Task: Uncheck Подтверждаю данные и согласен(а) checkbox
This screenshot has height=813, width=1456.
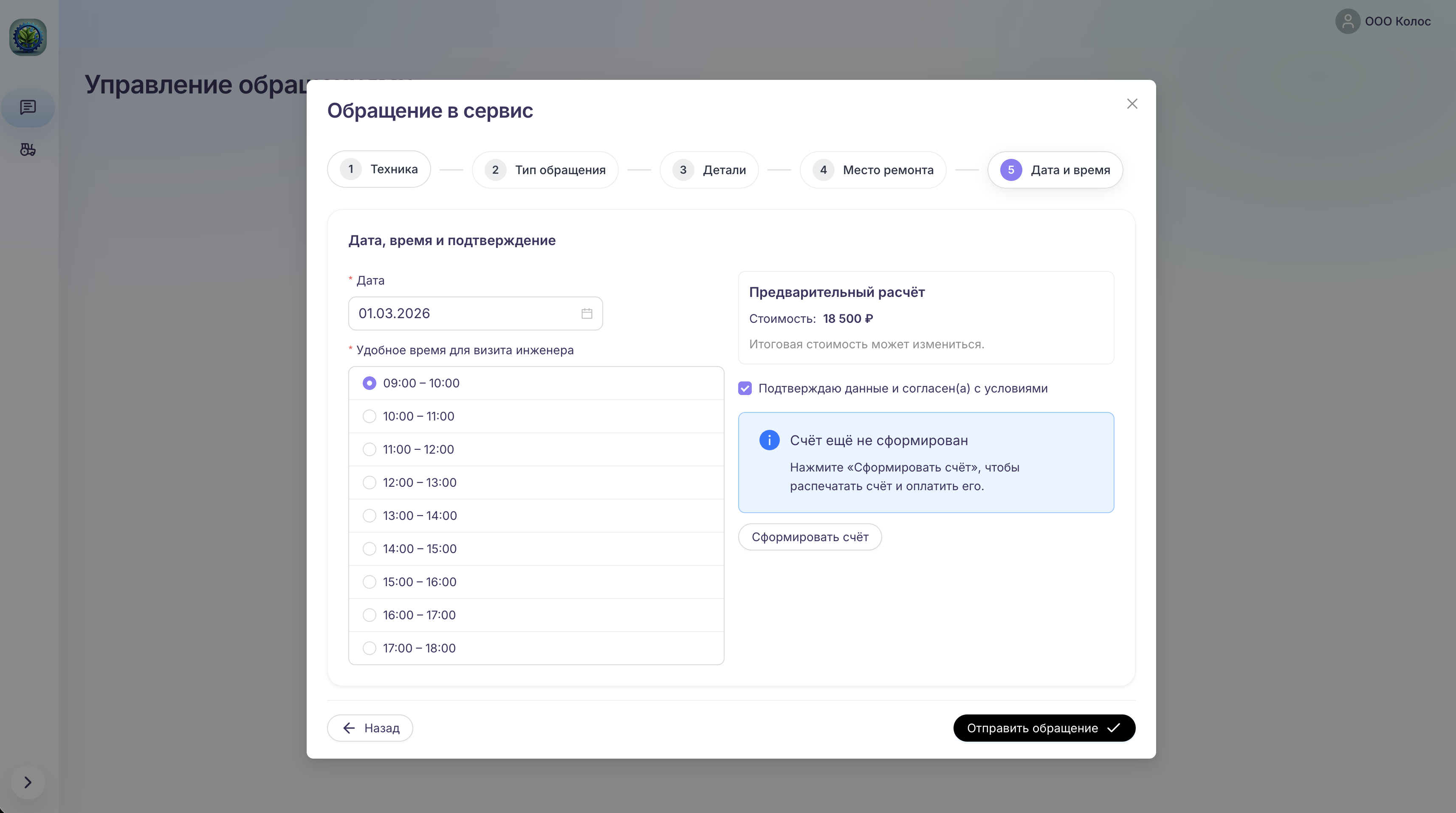Action: pos(745,389)
